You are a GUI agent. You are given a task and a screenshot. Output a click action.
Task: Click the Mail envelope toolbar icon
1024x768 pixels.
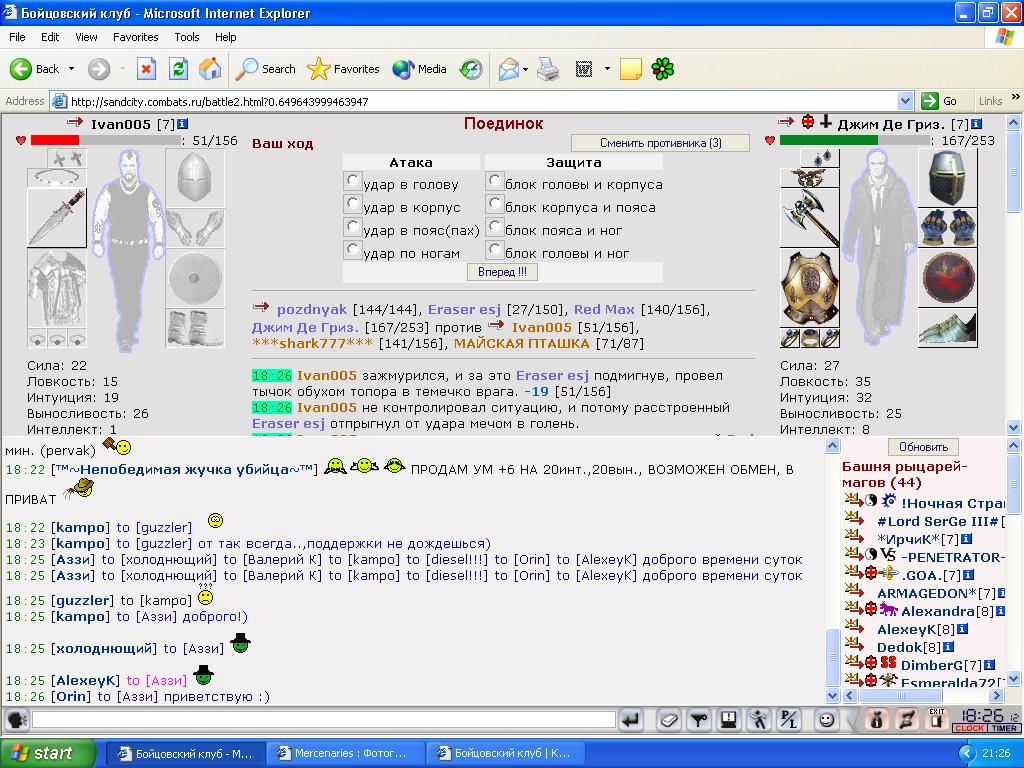click(x=509, y=69)
